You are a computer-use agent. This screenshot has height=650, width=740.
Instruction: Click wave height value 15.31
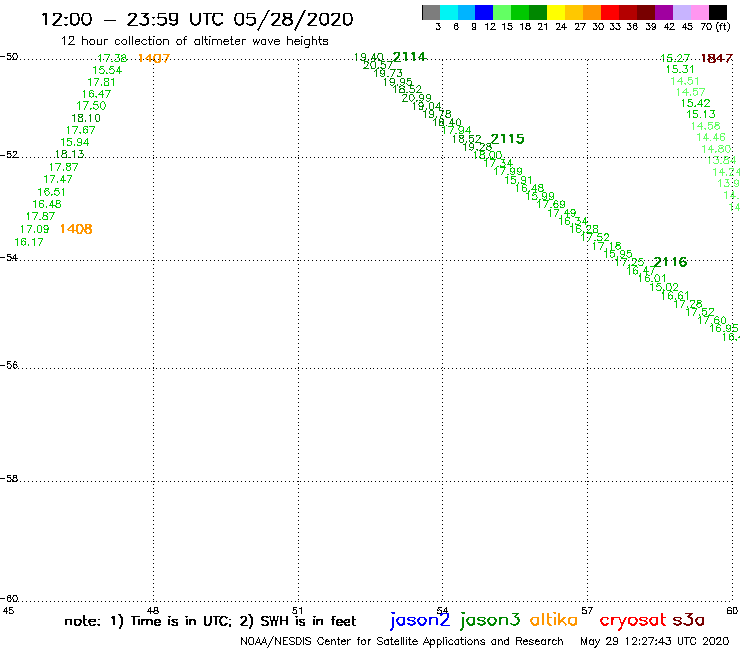680,69
